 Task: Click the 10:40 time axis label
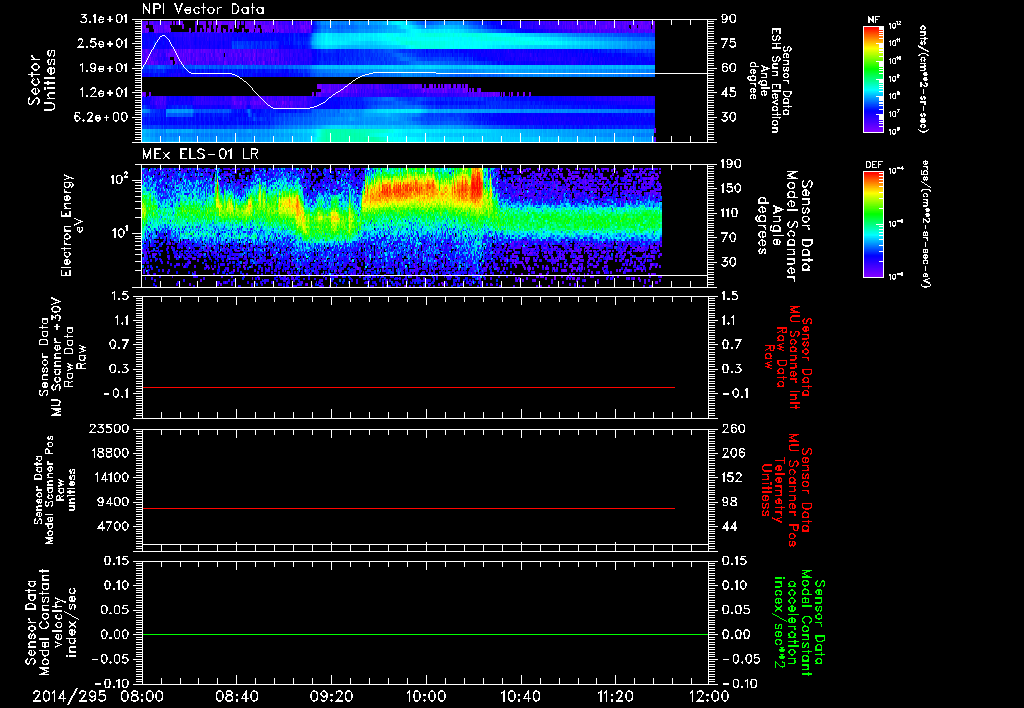pos(520,697)
